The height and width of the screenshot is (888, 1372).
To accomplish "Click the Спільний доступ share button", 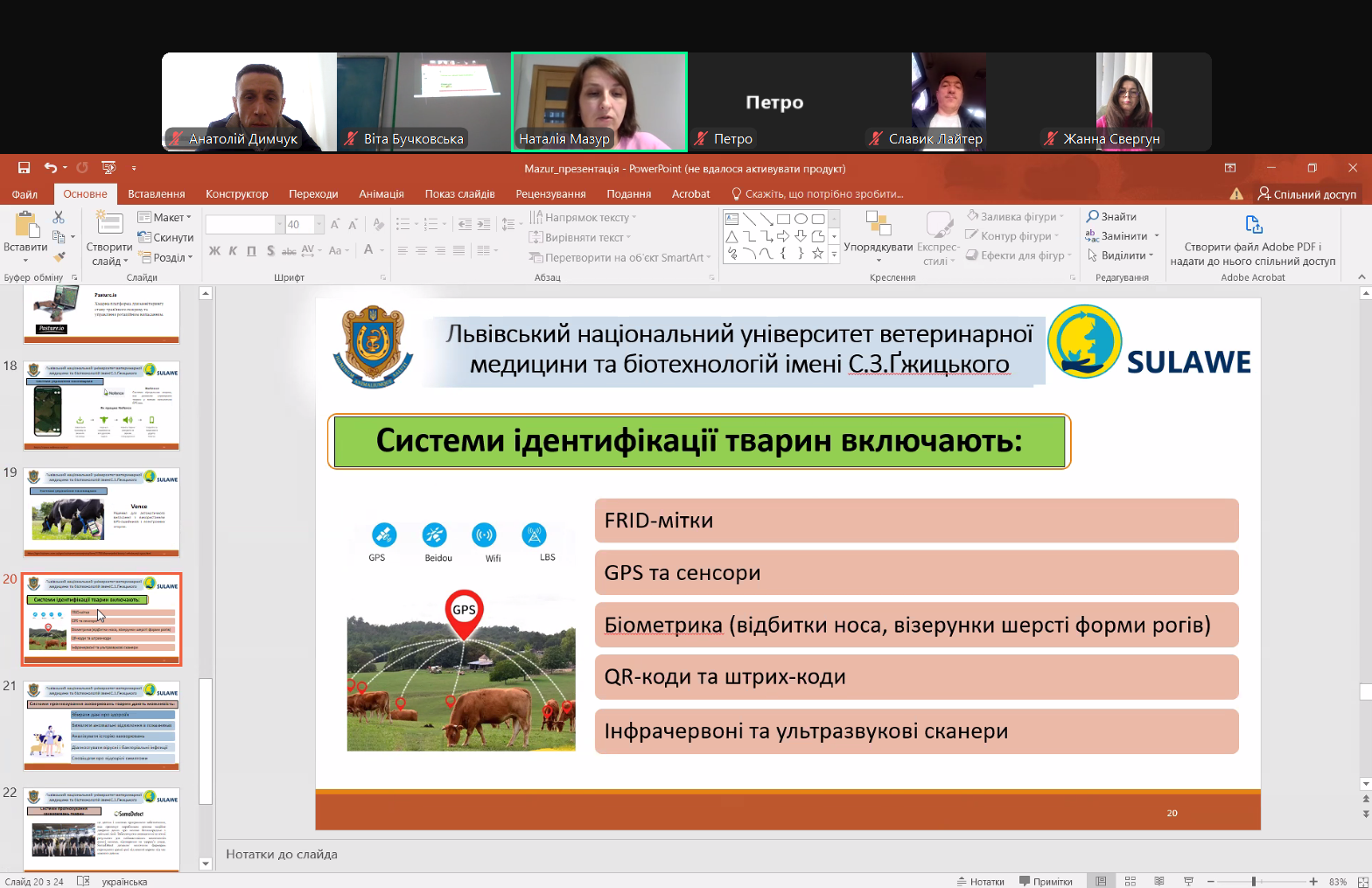I will [1306, 194].
